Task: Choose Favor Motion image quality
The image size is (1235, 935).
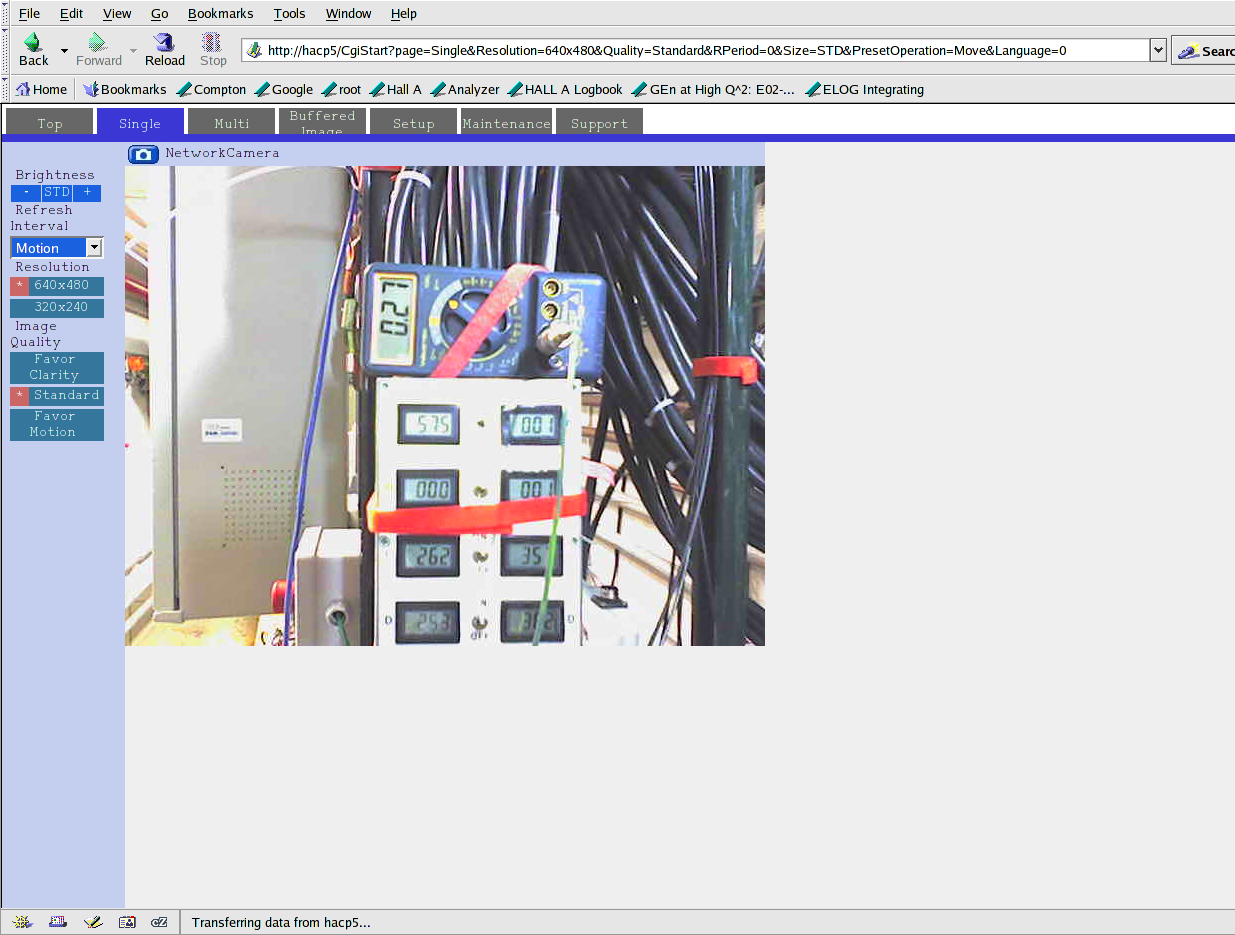Action: click(x=57, y=424)
